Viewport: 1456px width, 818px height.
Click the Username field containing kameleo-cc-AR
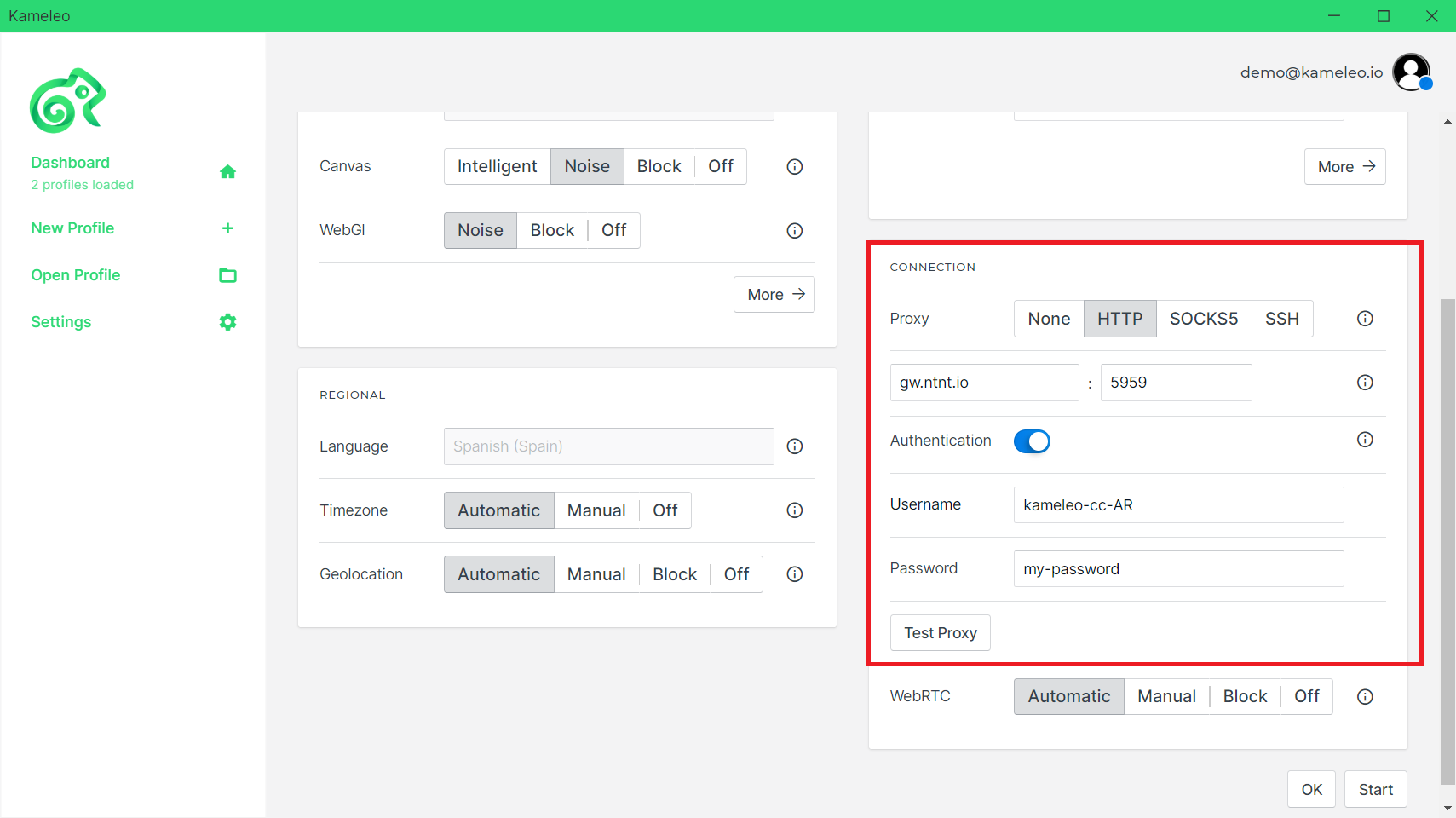1178,504
